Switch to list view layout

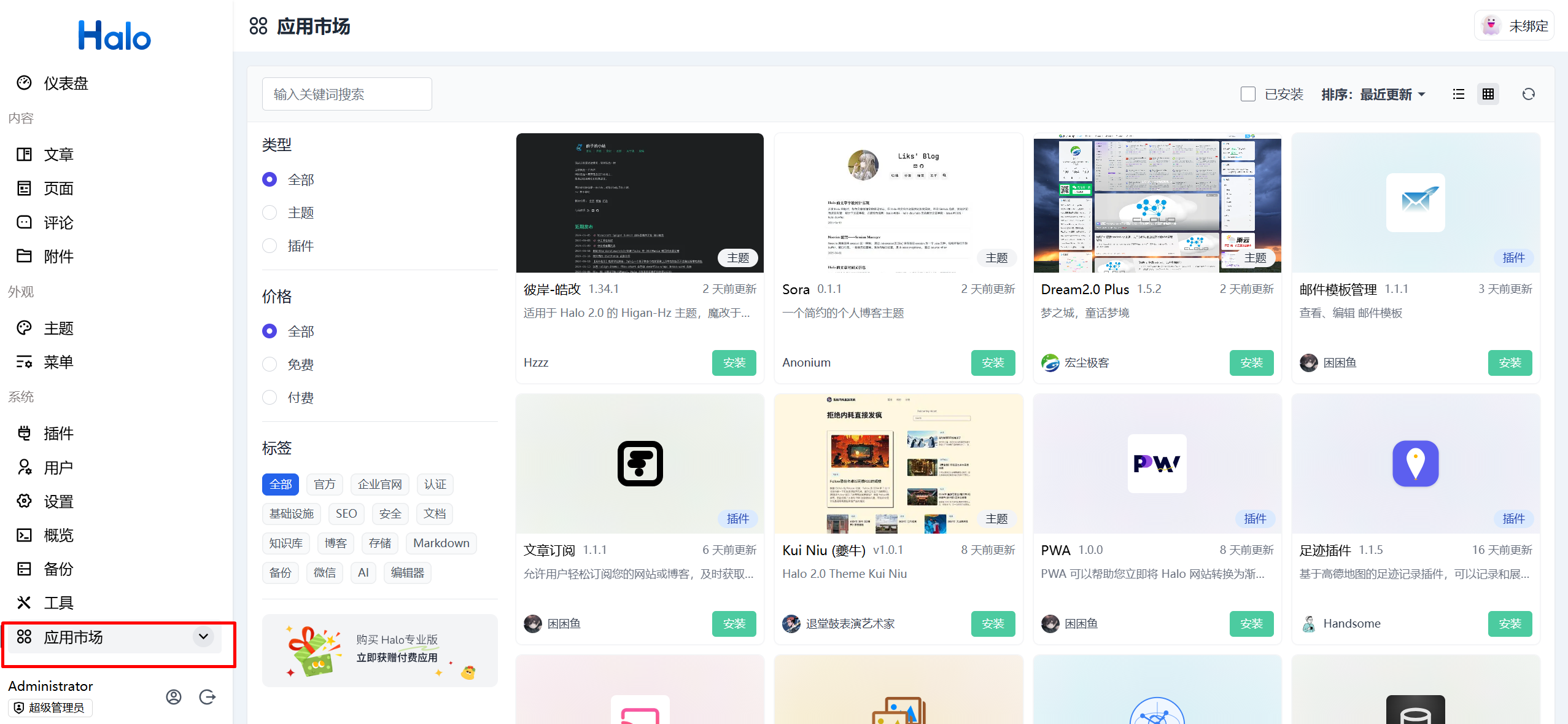tap(1459, 94)
